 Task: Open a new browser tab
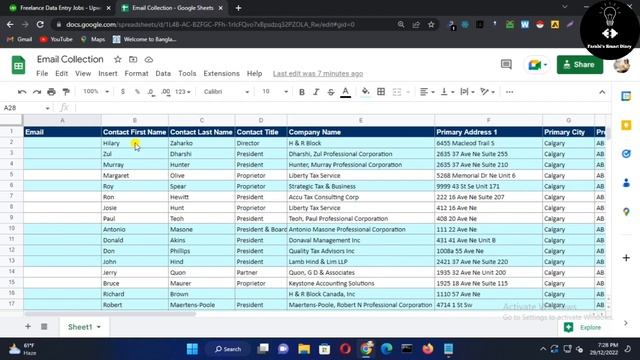pyautogui.click(x=238, y=8)
